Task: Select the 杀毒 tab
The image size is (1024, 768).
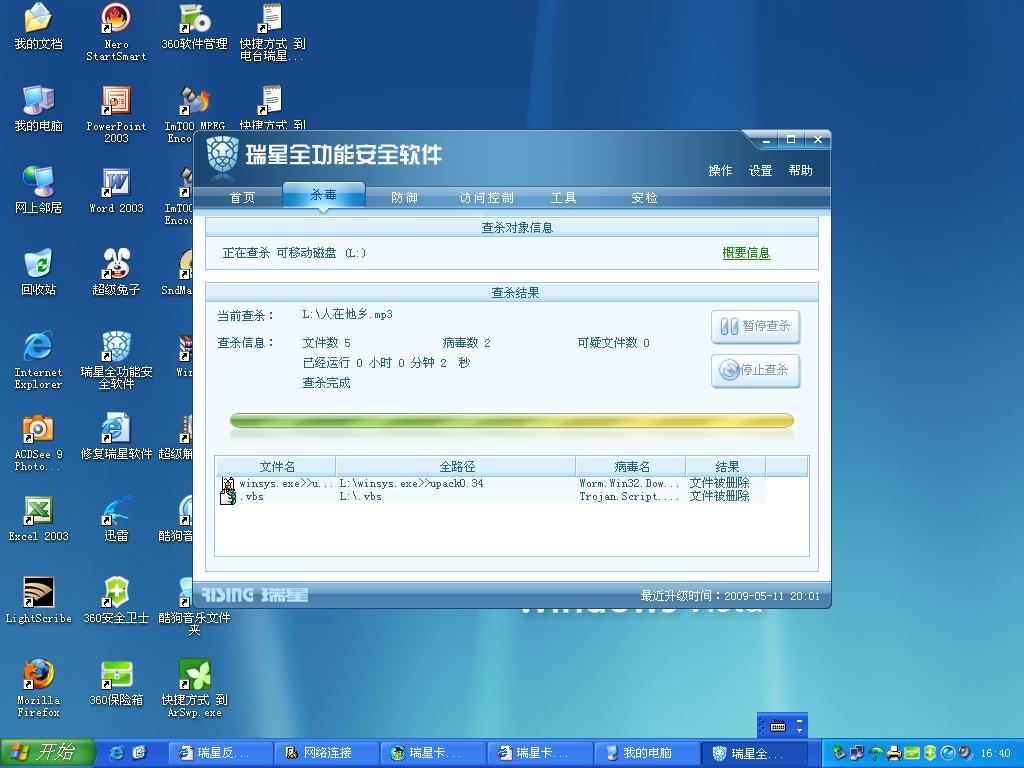Action: pos(324,195)
